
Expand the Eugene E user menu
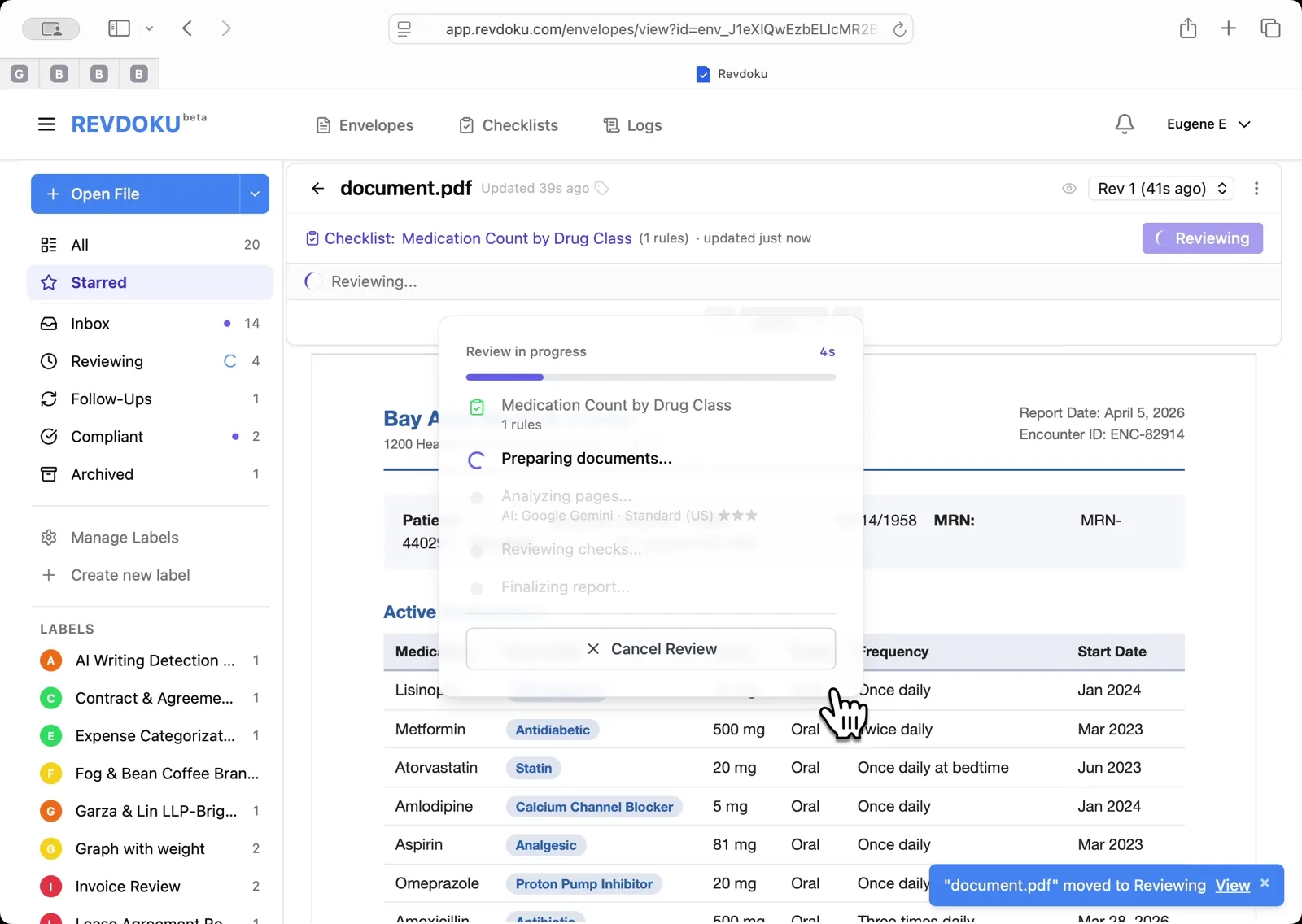point(1208,124)
